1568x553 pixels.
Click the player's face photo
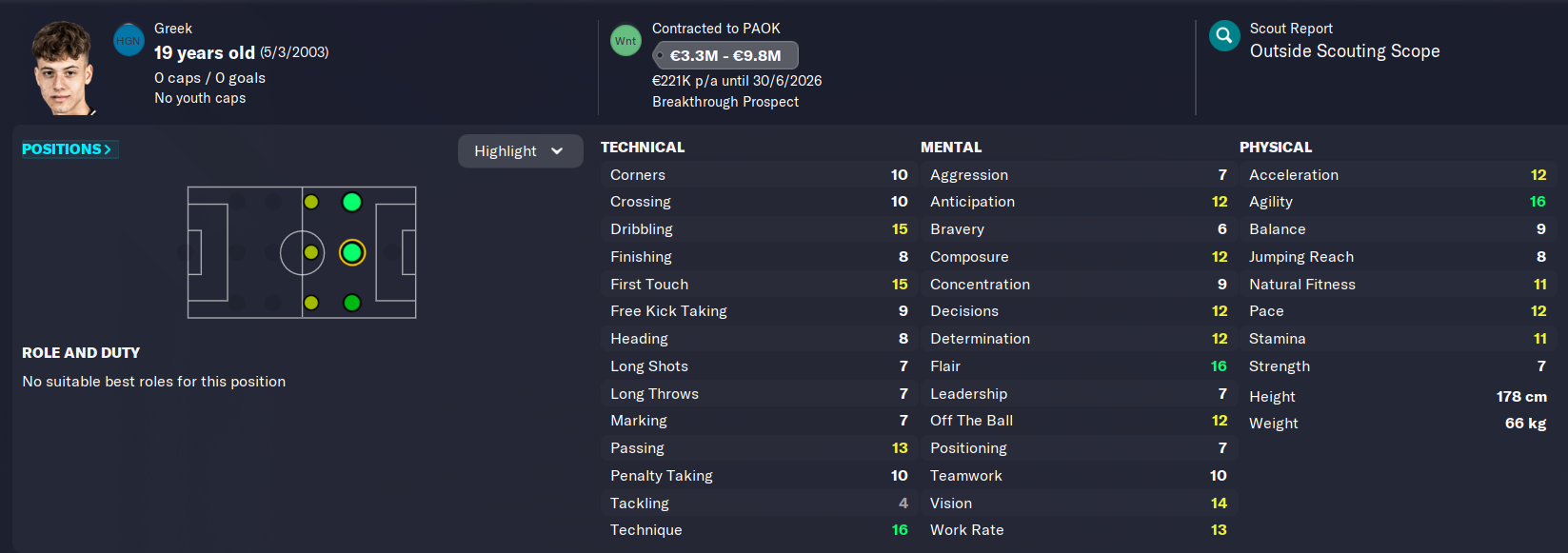click(64, 69)
